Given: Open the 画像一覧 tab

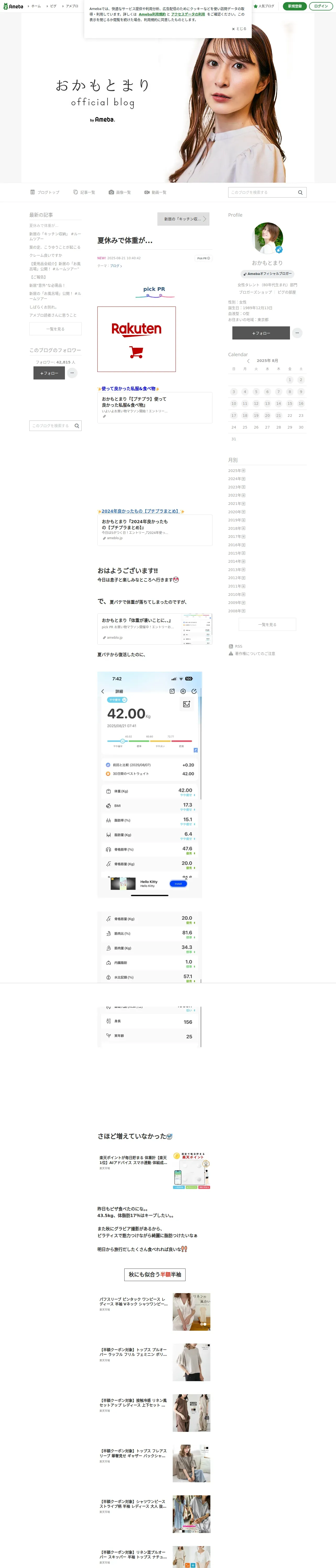Looking at the screenshot, I should click(x=120, y=192).
